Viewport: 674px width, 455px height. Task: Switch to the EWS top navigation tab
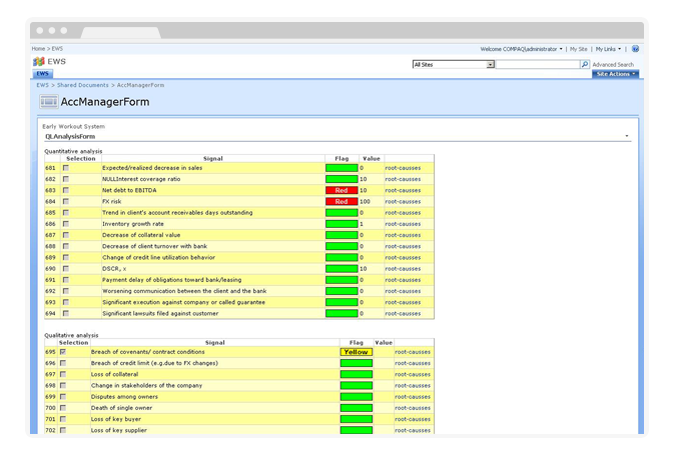click(x=43, y=73)
